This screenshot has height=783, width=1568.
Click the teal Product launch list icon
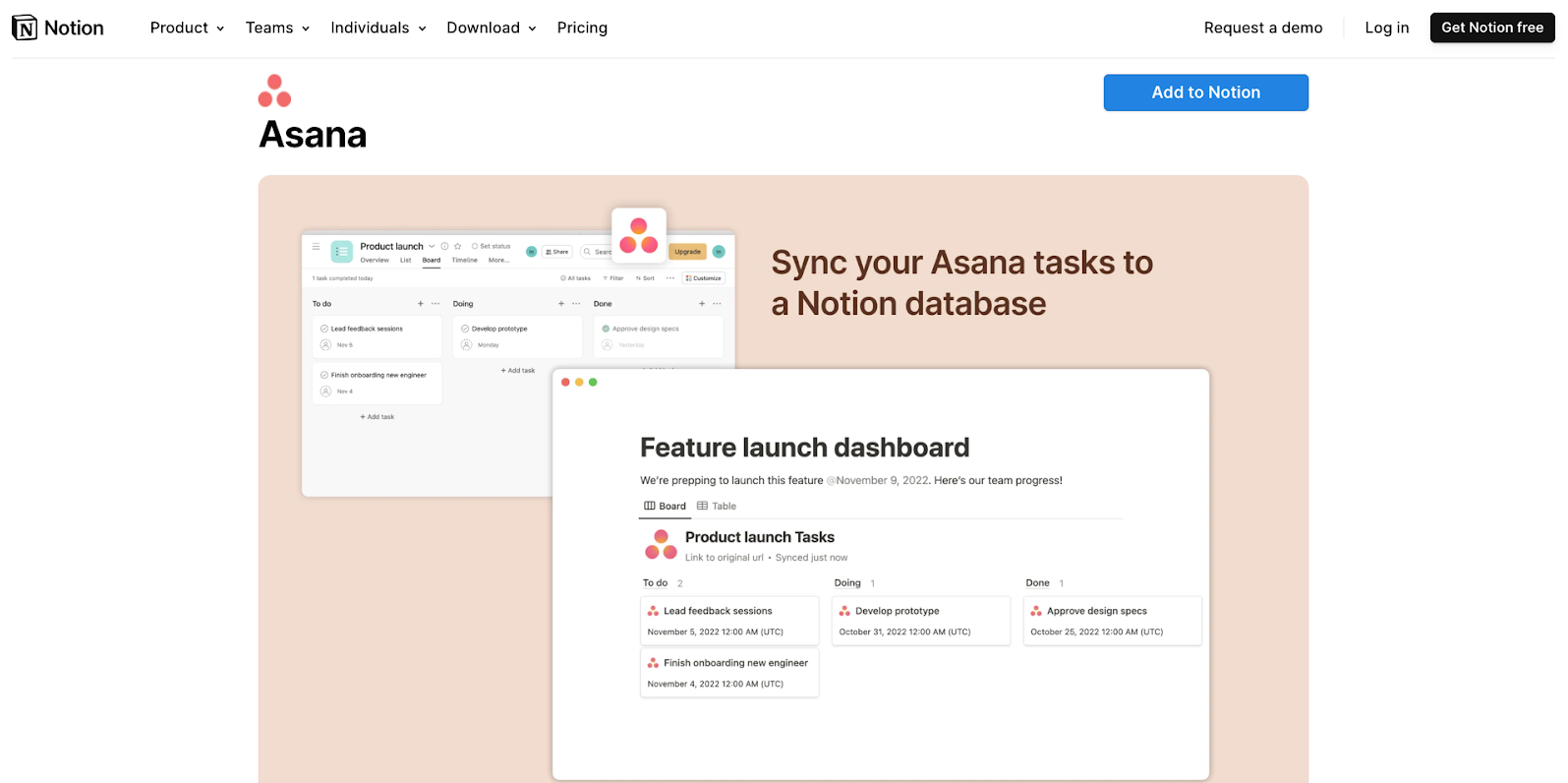pos(341,252)
